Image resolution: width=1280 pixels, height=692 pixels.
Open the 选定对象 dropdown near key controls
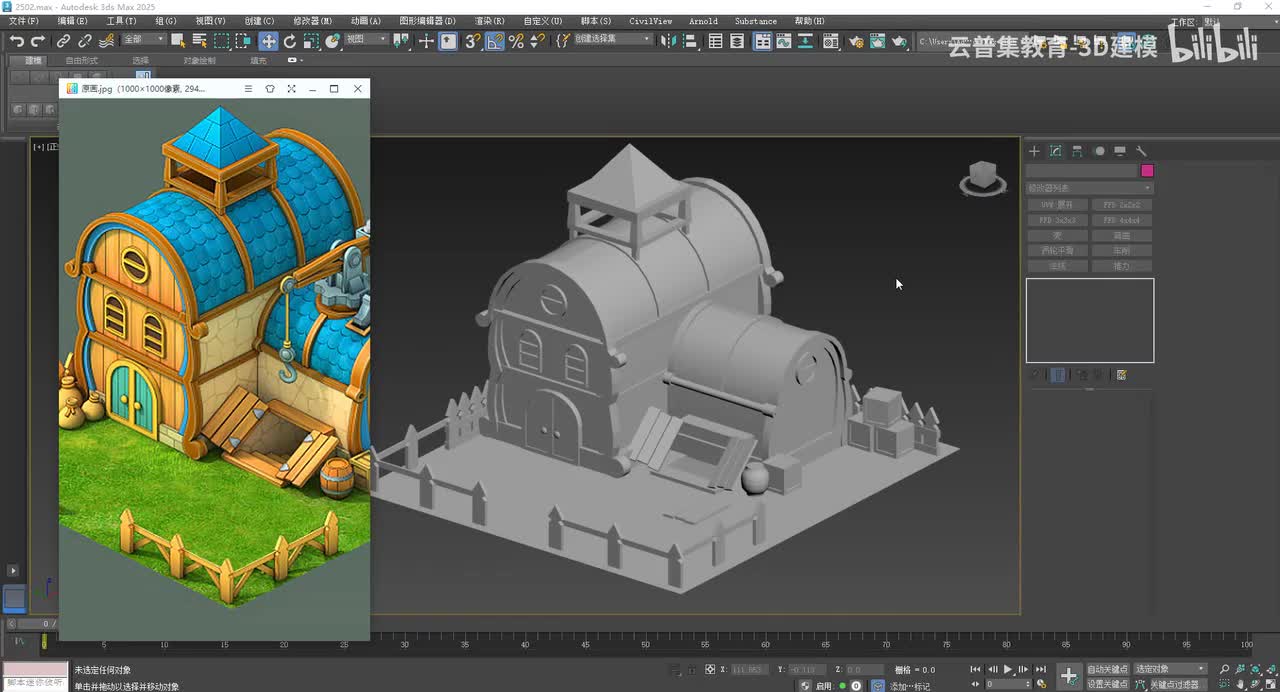[1171, 669]
